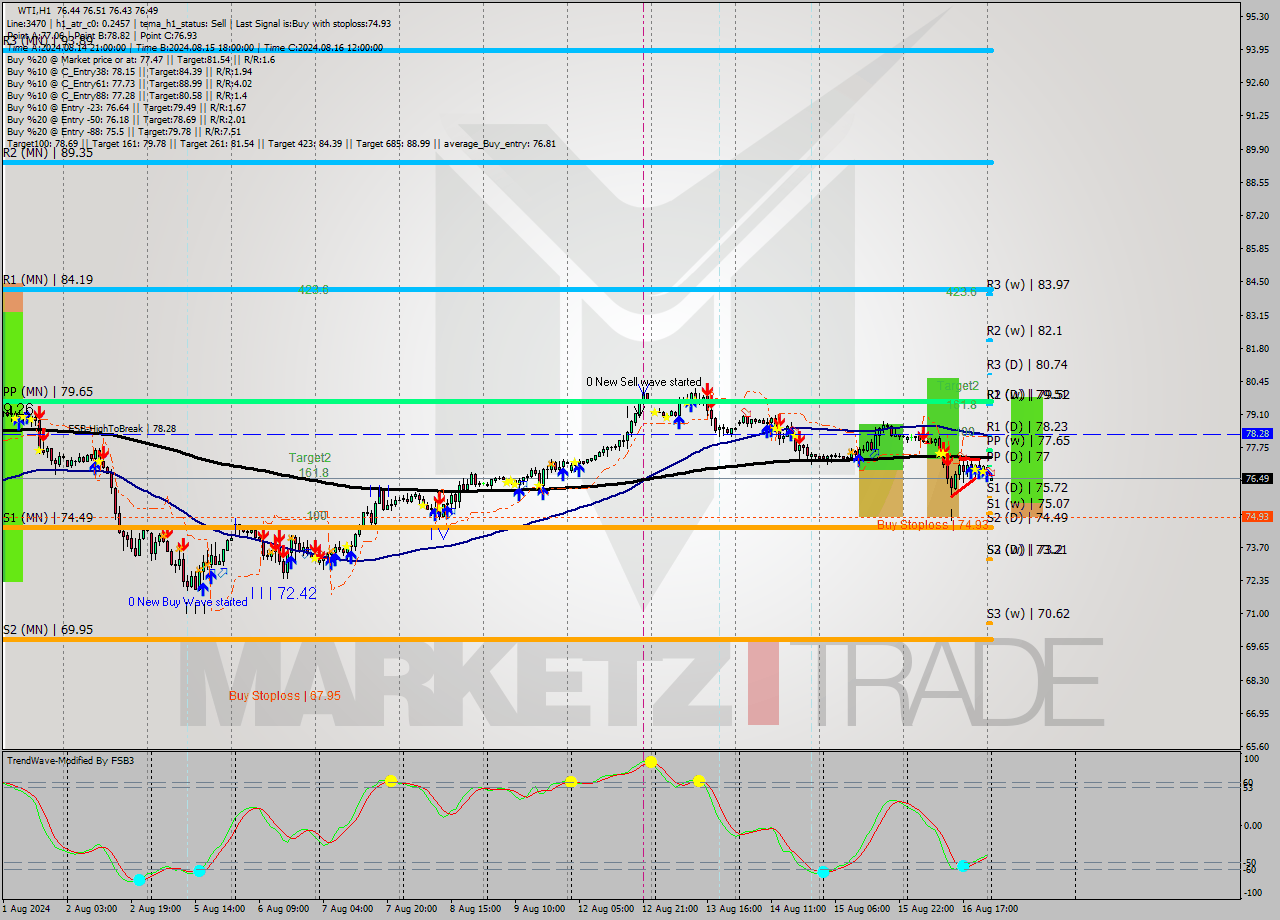Viewport: 1280px width, 920px height.
Task: Click the PP (w) | 77.65 weekly pivot label
Action: (x=1028, y=440)
